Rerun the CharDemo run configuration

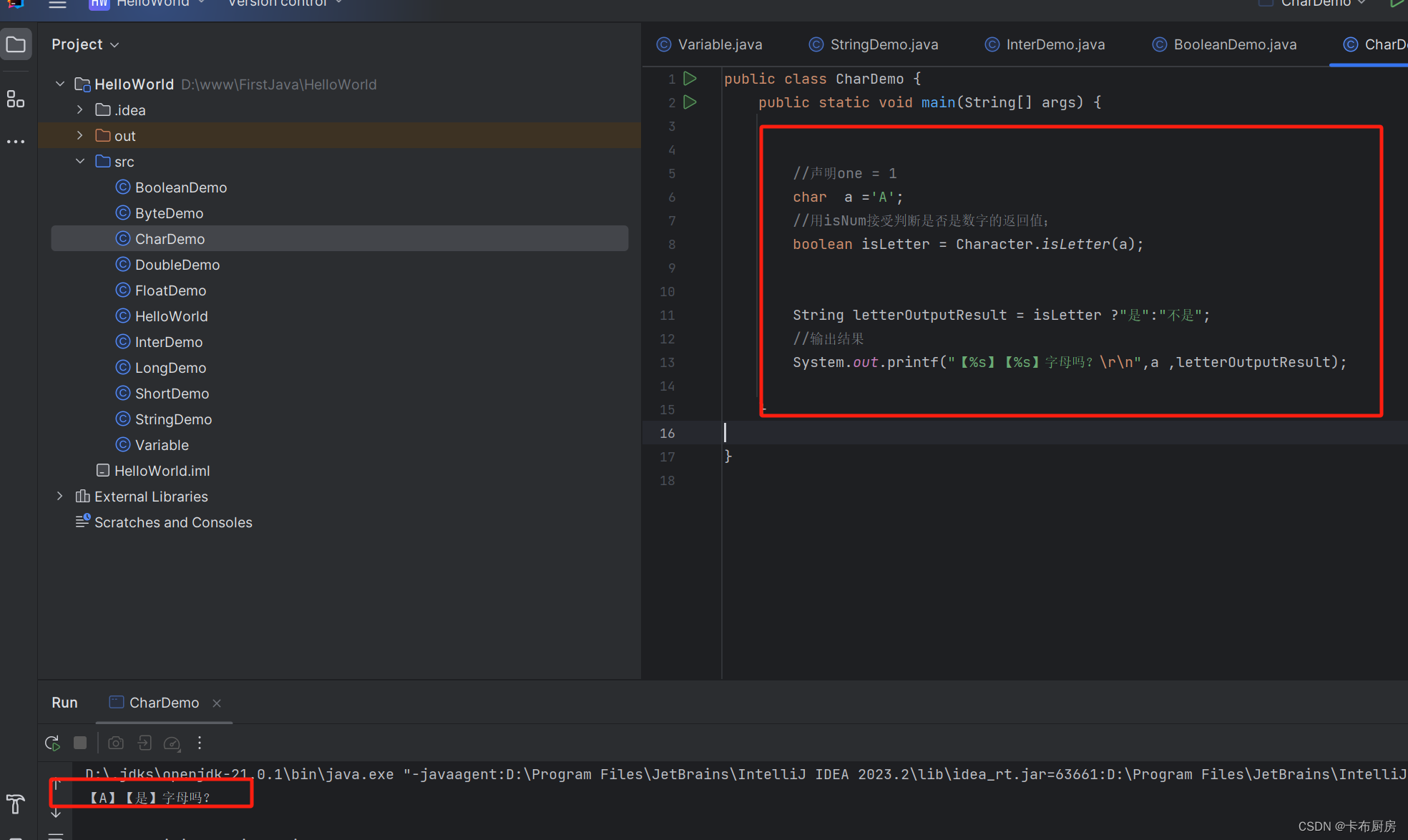click(52, 743)
